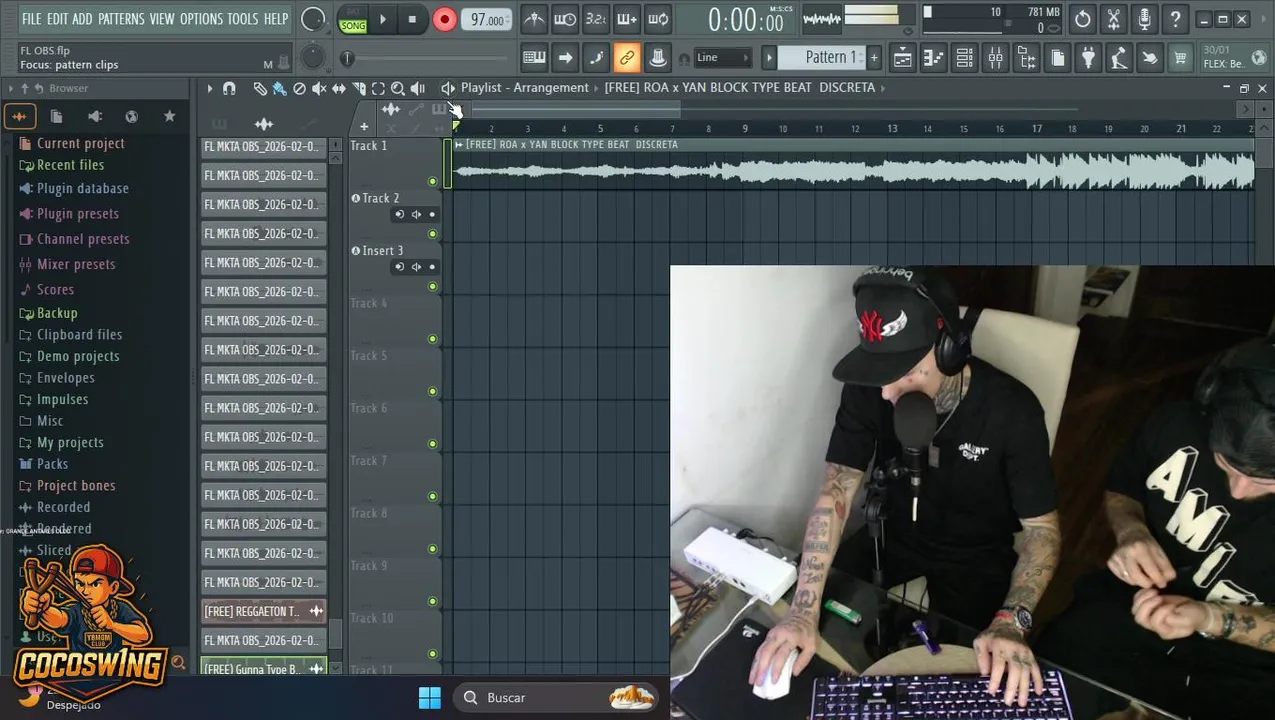Click the song position slider
This screenshot has width=1275, height=720.
[426, 58]
